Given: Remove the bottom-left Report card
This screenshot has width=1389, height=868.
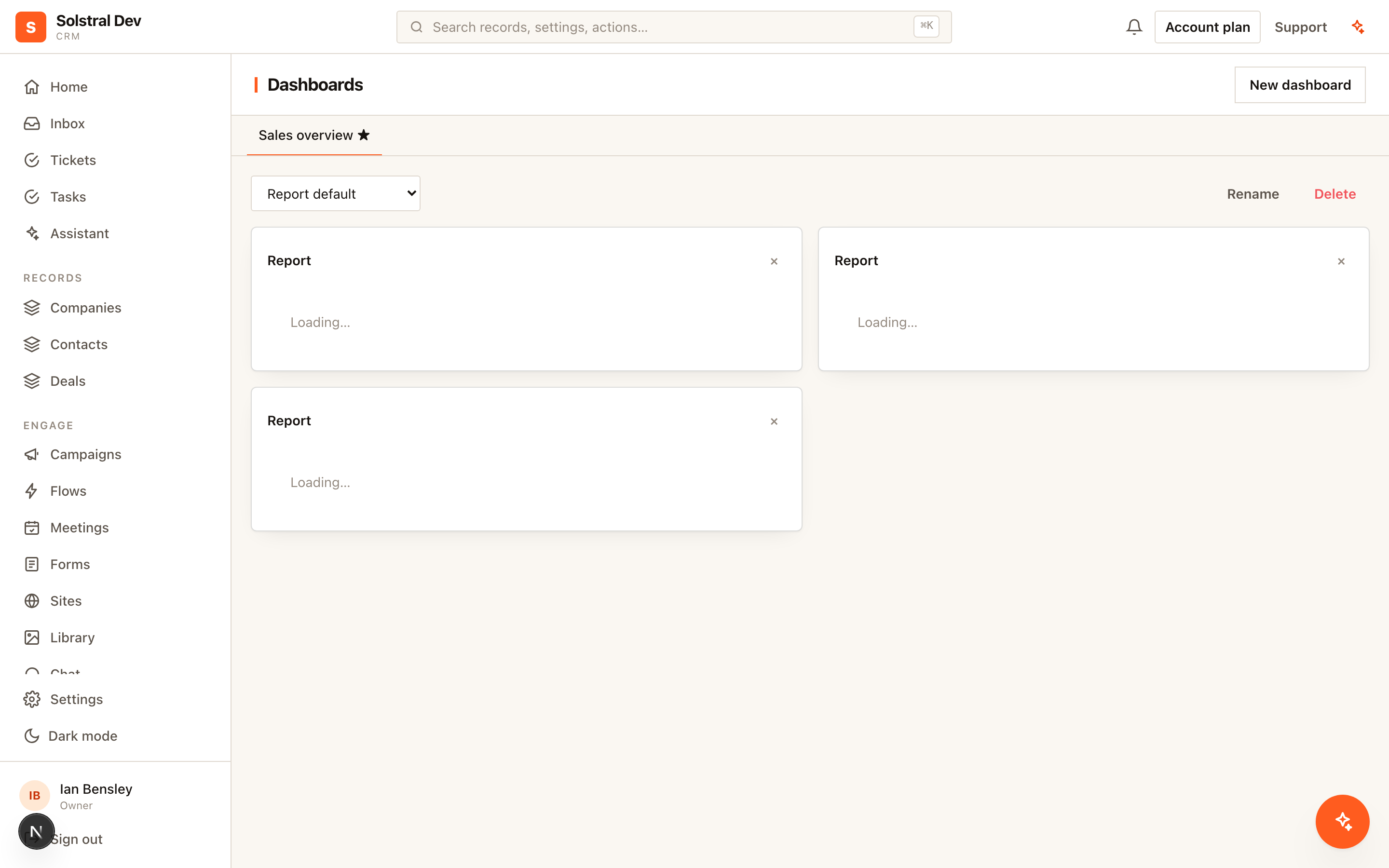Looking at the screenshot, I should point(774,421).
